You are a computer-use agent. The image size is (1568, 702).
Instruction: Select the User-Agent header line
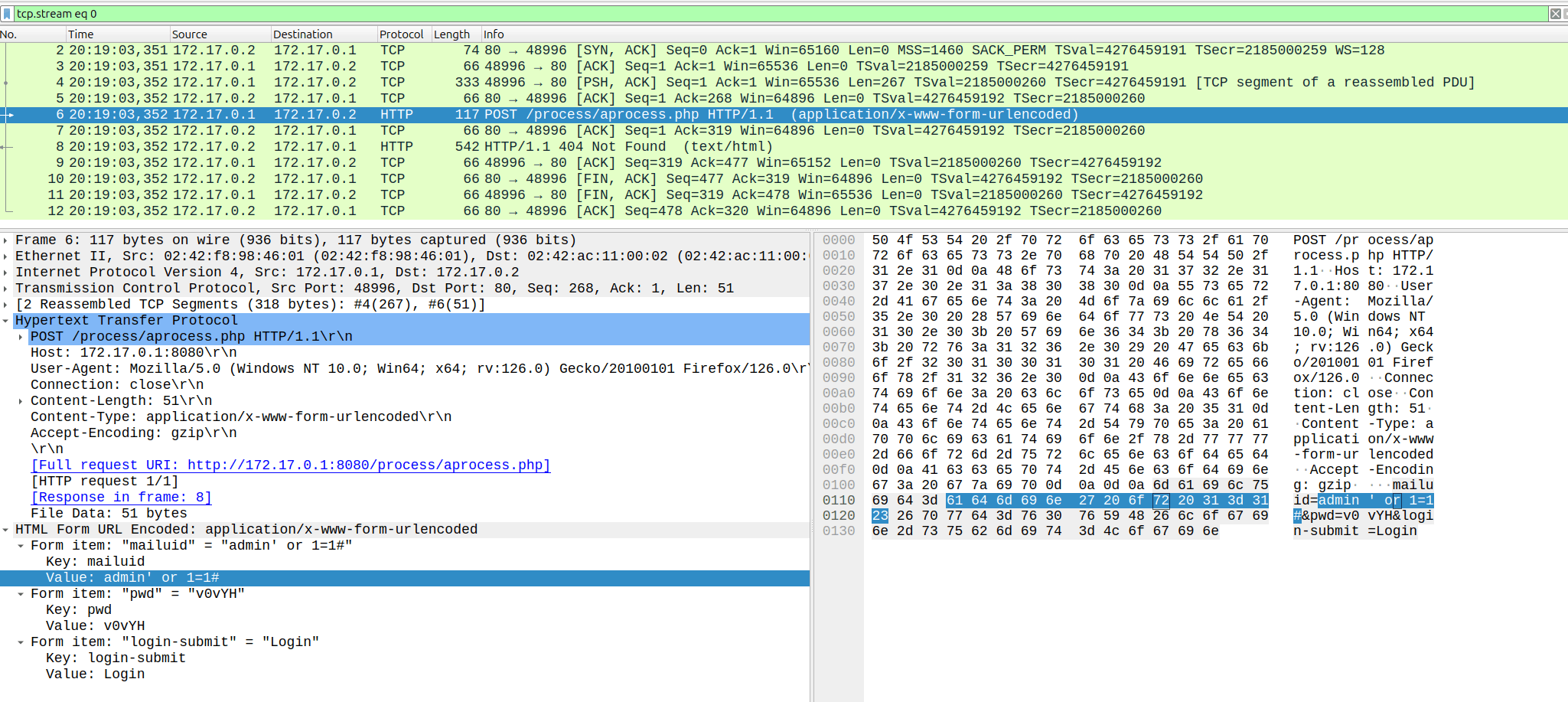coord(405,369)
